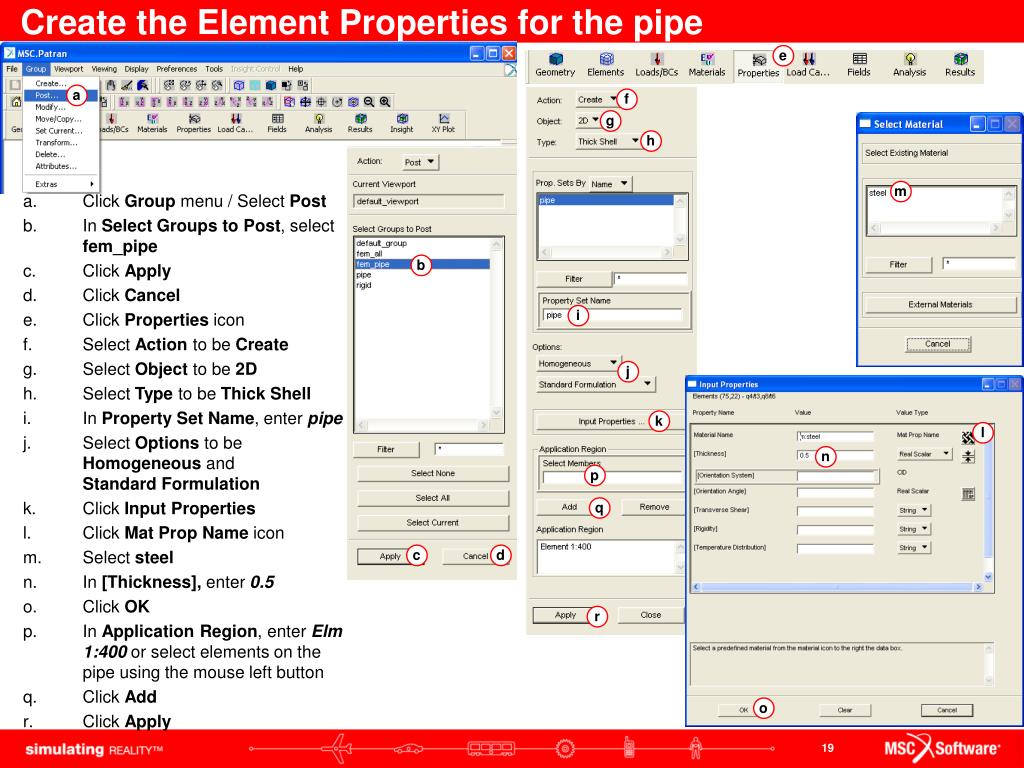Click Properties icon in MSC.Patran window
The image size is (1024, 768).
193,123
